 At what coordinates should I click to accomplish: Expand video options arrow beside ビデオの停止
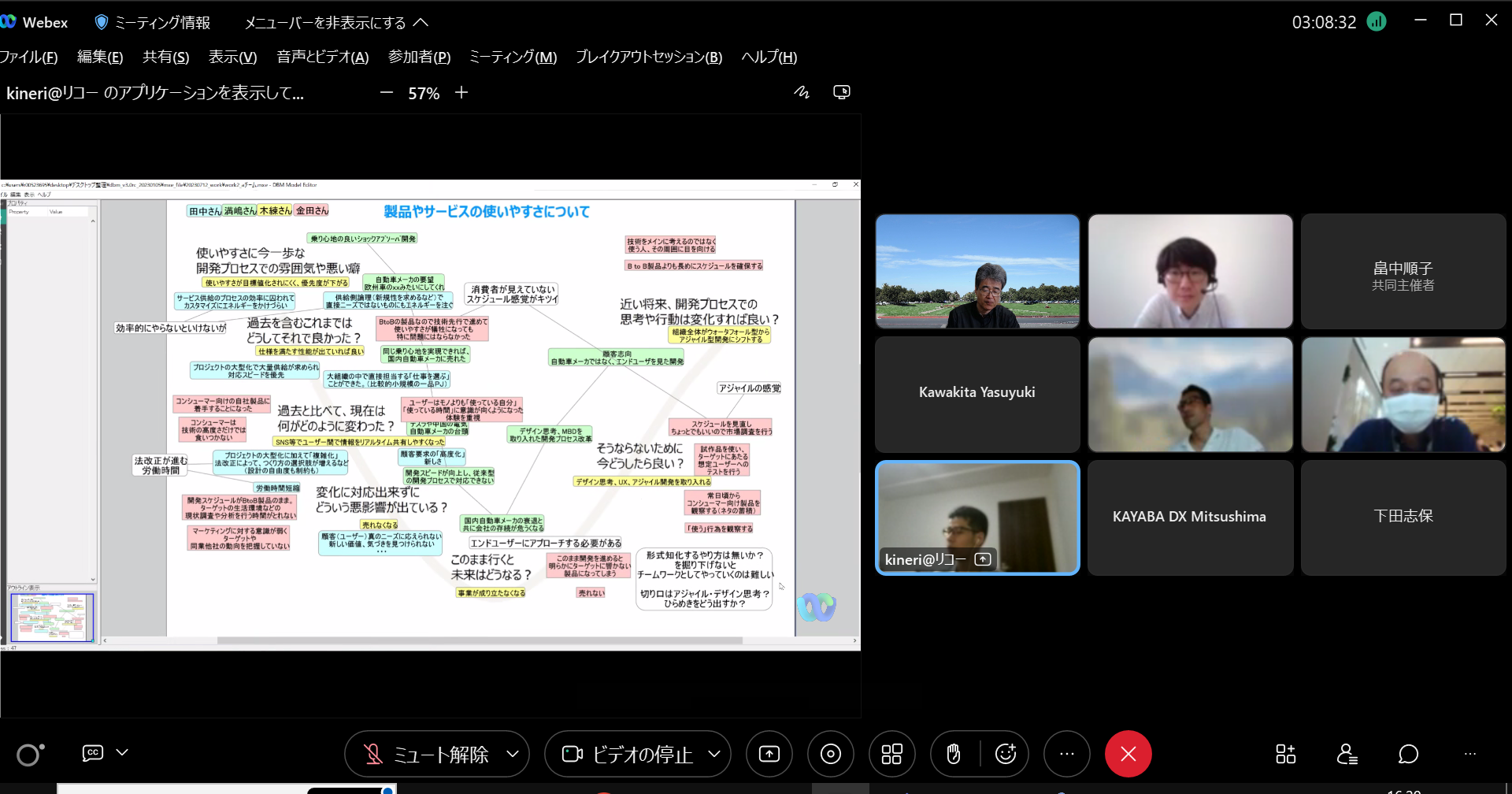click(714, 754)
